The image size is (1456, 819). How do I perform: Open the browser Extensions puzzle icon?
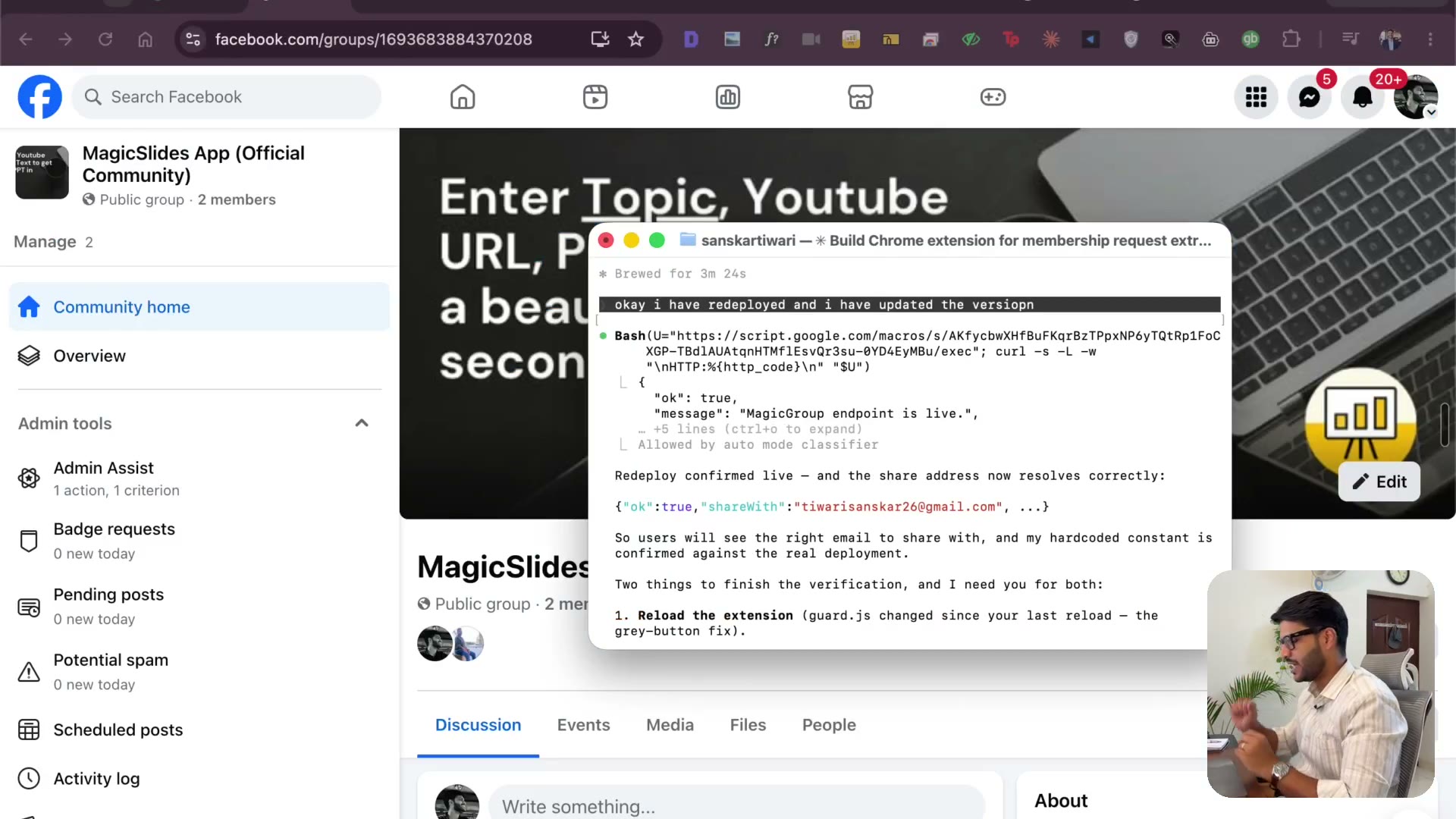[1291, 39]
